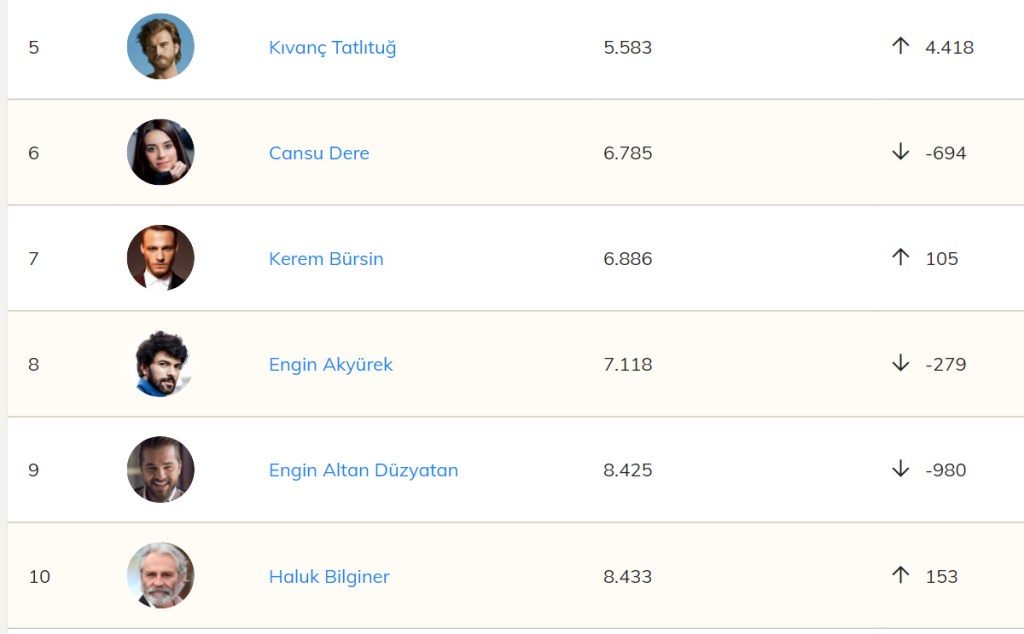Viewport: 1024px width, 634px height.
Task: Open Engin Altan Düzyatan's profile
Action: (x=363, y=471)
